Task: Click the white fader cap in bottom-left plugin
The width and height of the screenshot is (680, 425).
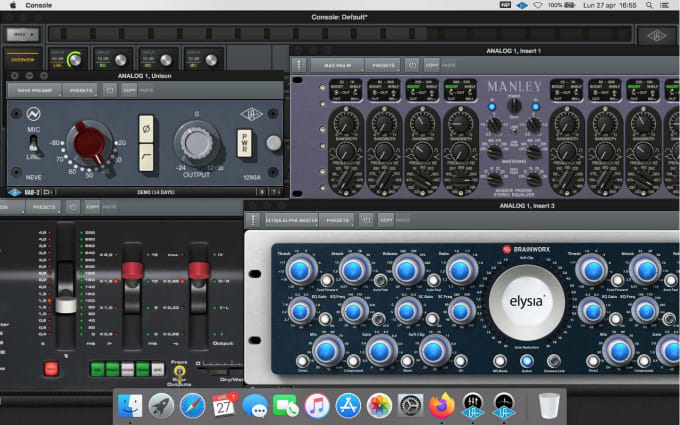Action: pyautogui.click(x=66, y=304)
